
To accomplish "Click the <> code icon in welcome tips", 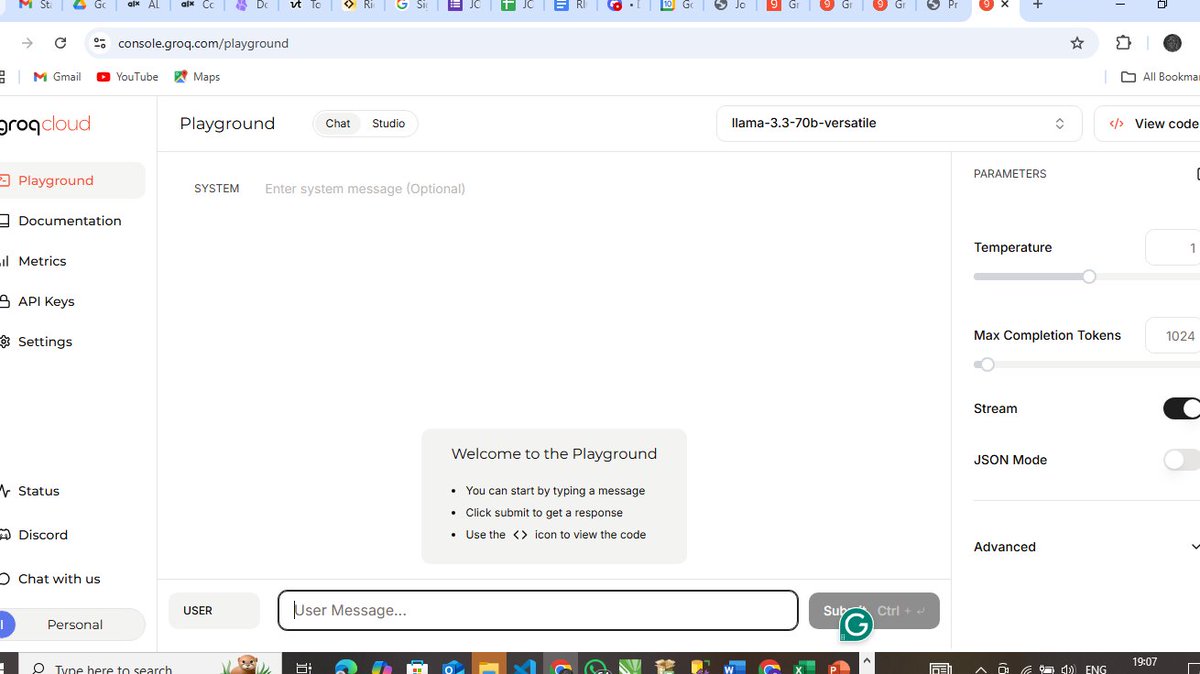I will 520,535.
